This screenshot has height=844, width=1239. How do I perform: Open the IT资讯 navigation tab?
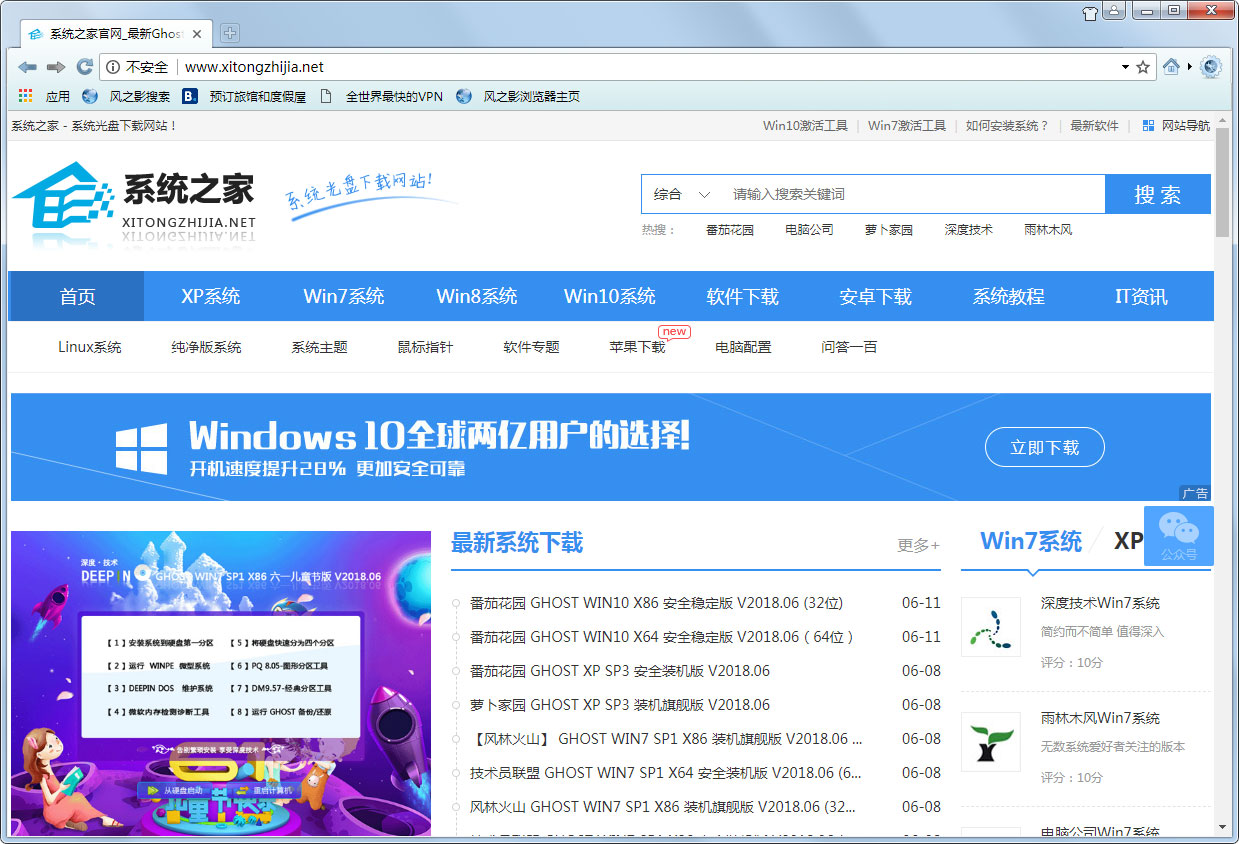[x=1142, y=296]
